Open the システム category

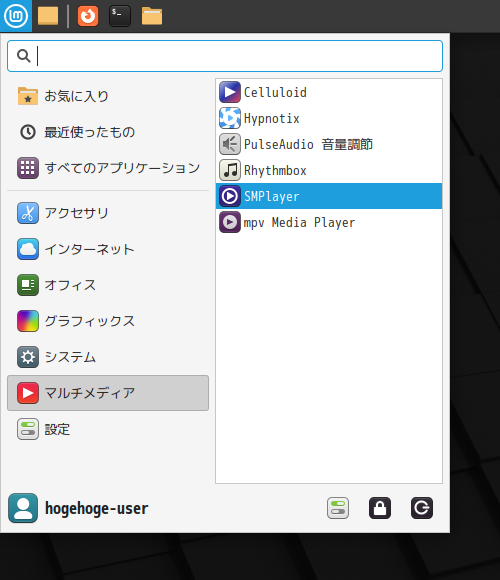[x=108, y=357]
